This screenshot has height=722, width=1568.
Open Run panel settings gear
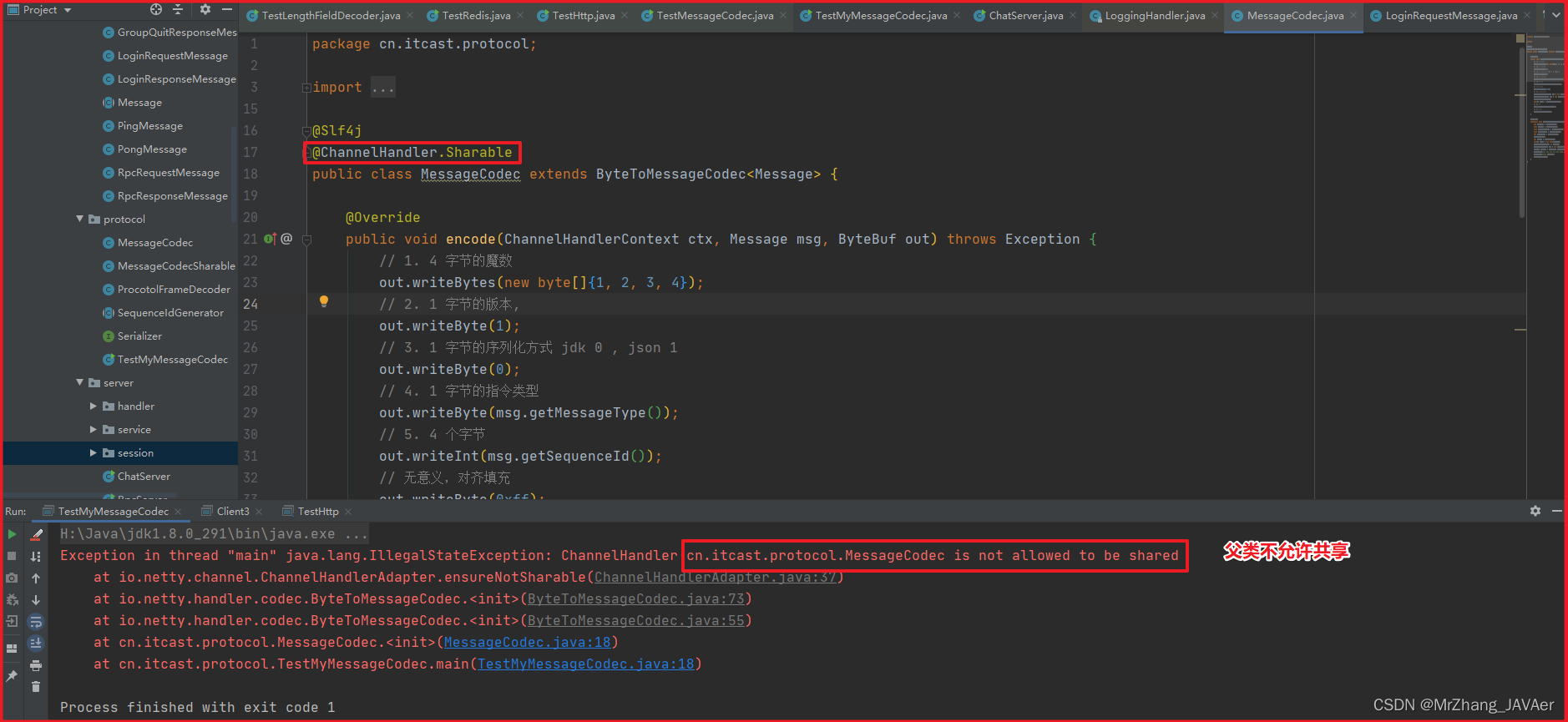tap(1535, 511)
